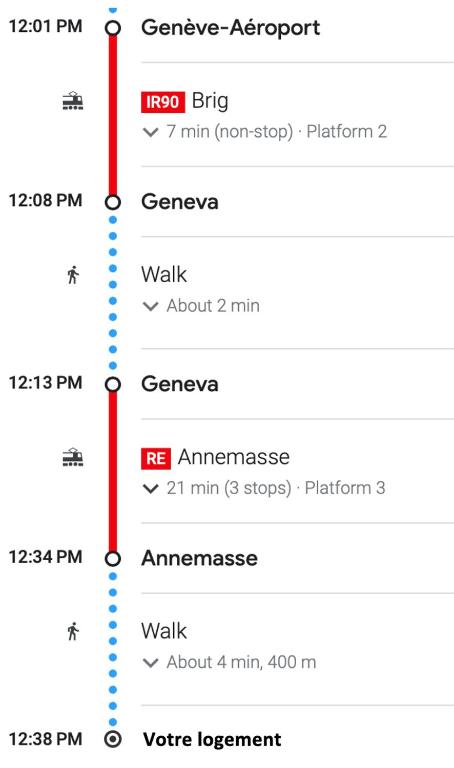Click the Brig train direction label
The image size is (454, 768).
(210, 101)
